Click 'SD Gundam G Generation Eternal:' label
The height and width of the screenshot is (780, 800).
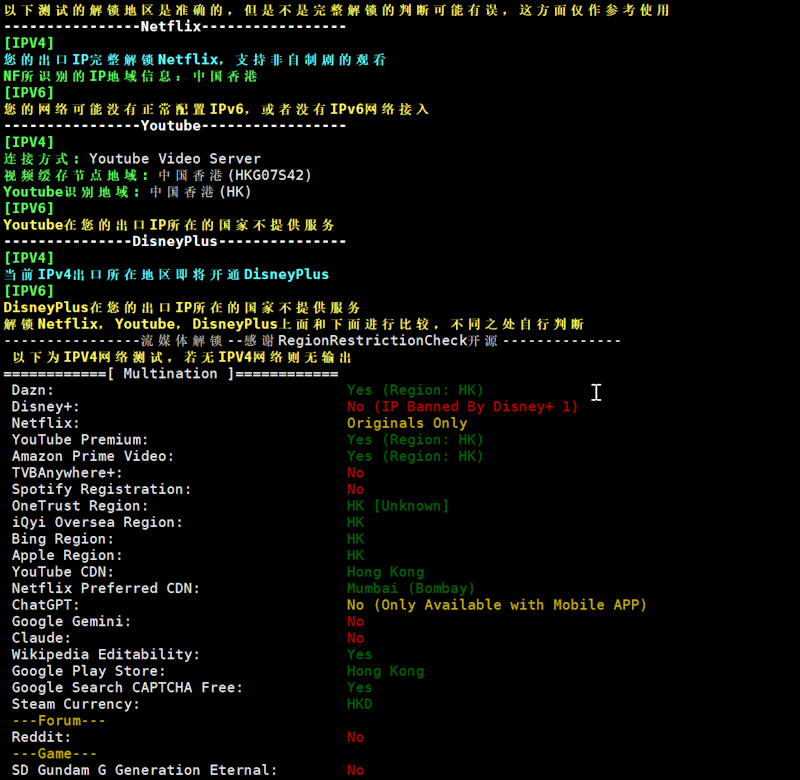click(144, 770)
